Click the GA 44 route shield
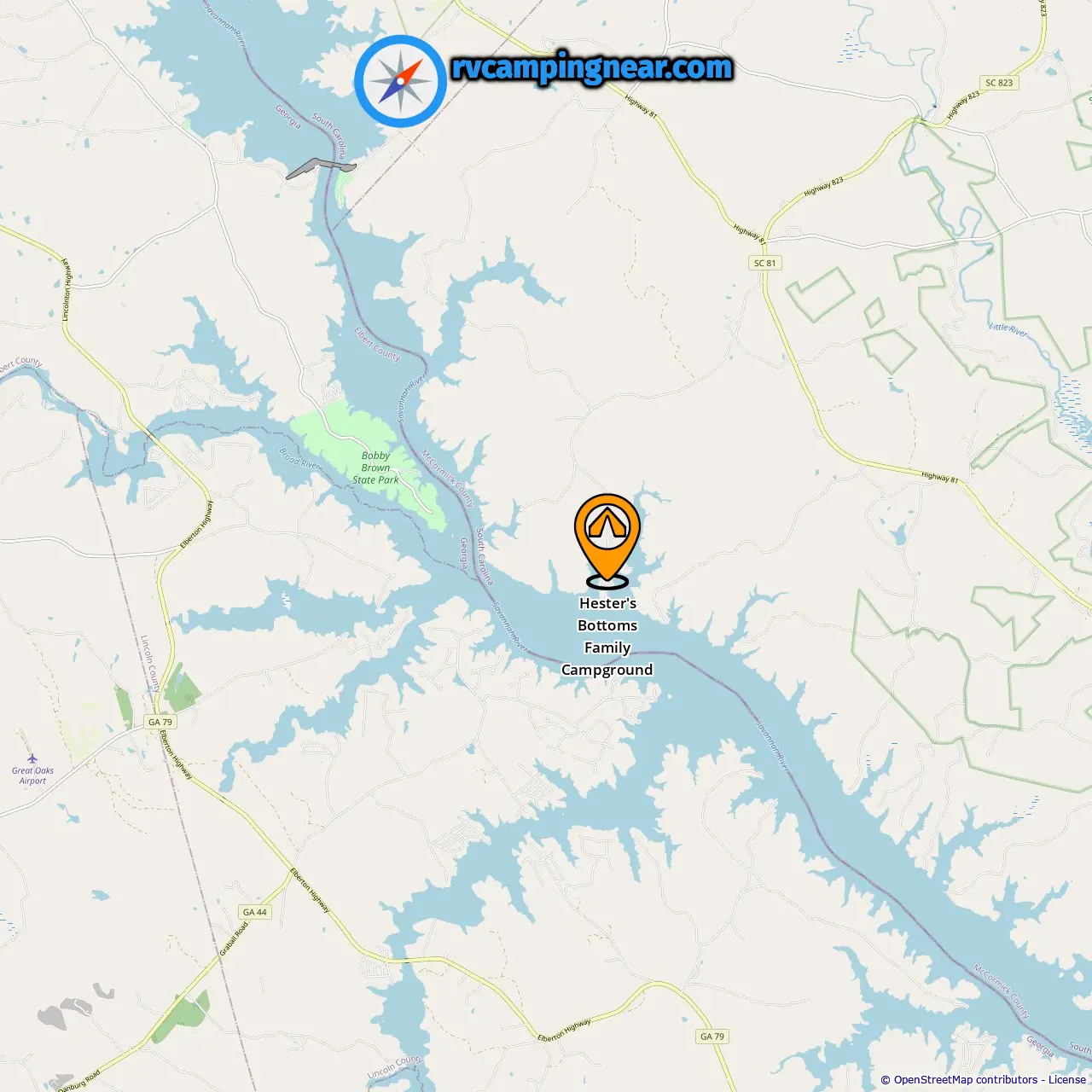The image size is (1092, 1092). (254, 912)
